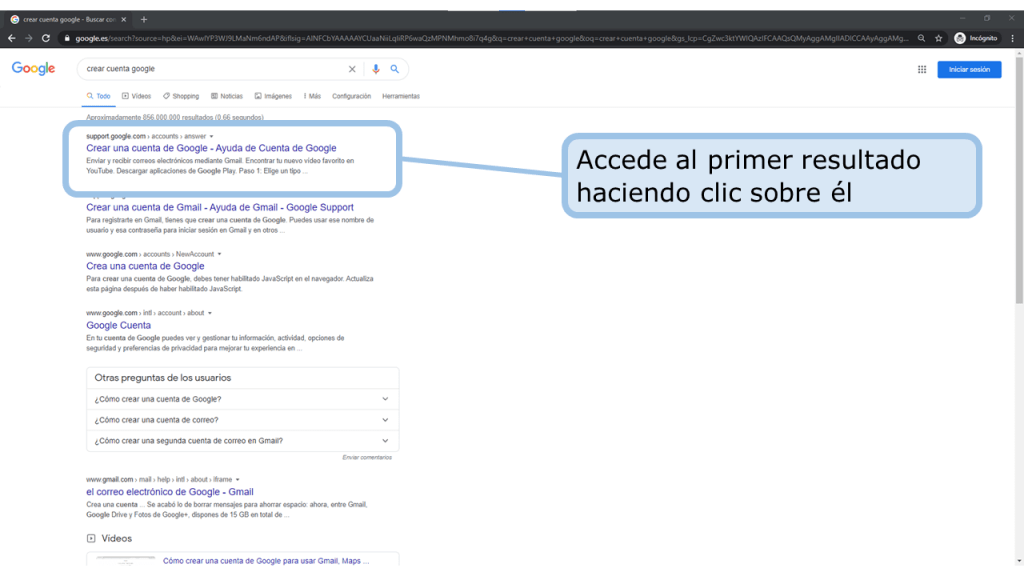Screen dimensions: 1024x576
Task: Click the scroll-down arrow on the scrollbar
Action: click(1019, 561)
